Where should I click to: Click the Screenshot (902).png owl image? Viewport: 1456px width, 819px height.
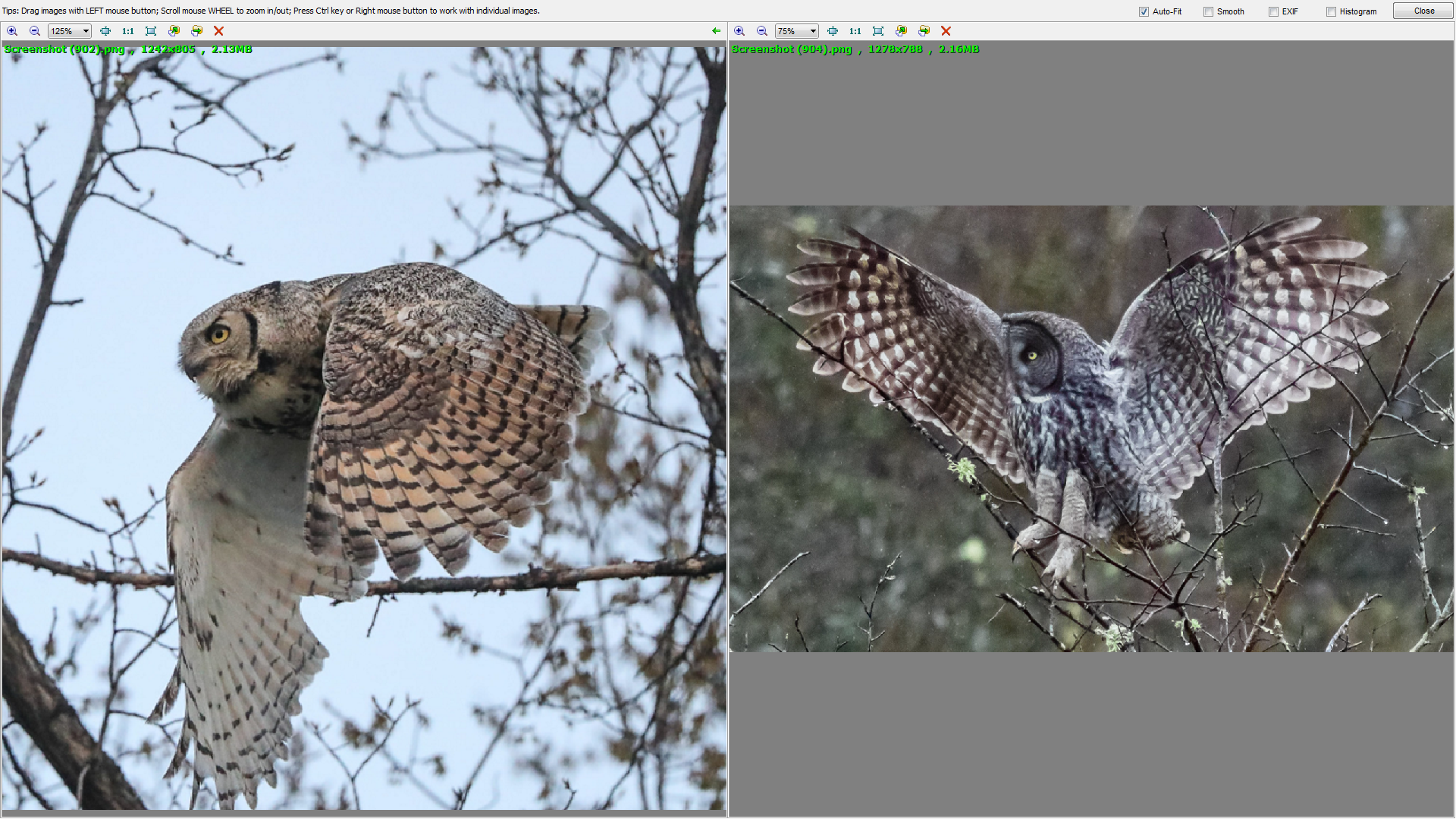coord(364,428)
